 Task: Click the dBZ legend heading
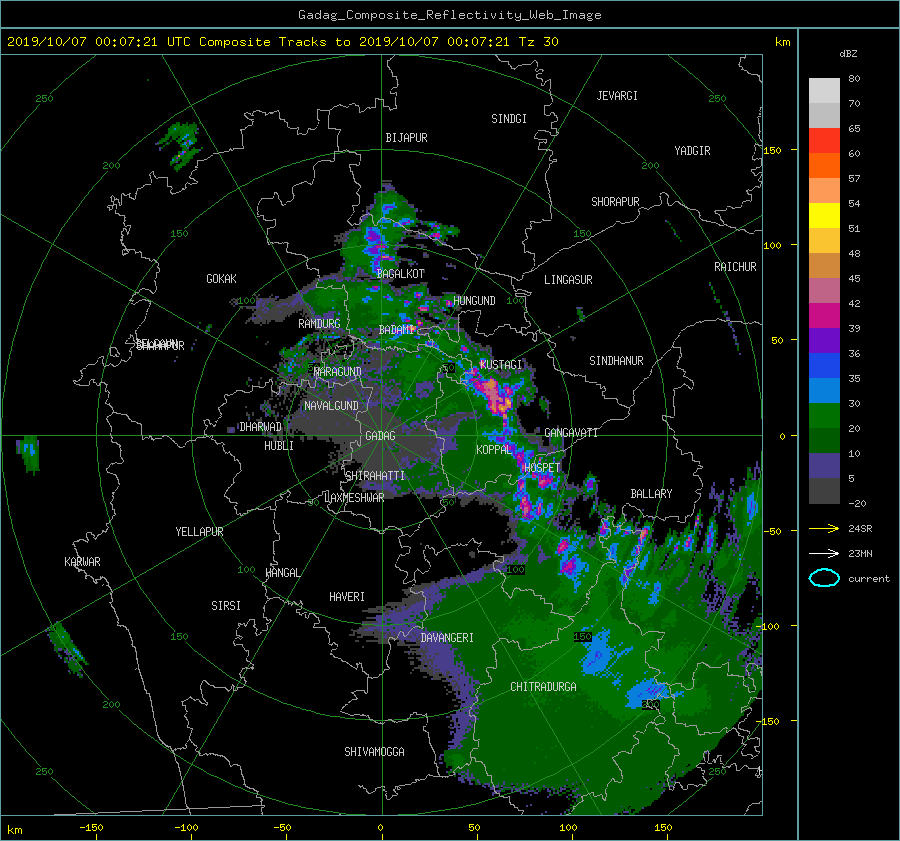(x=848, y=53)
